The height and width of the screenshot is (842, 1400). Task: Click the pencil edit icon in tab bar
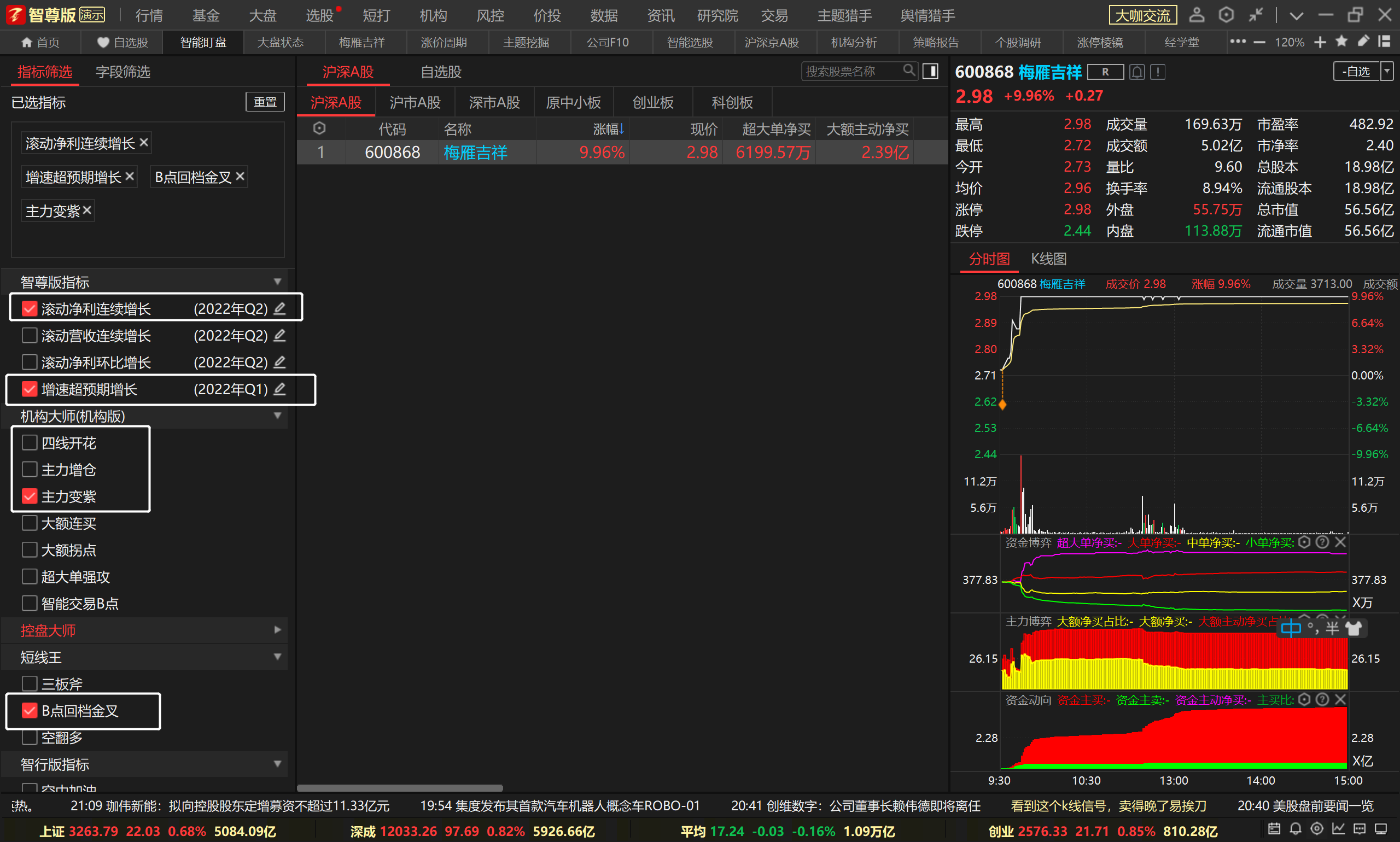[x=1363, y=42]
